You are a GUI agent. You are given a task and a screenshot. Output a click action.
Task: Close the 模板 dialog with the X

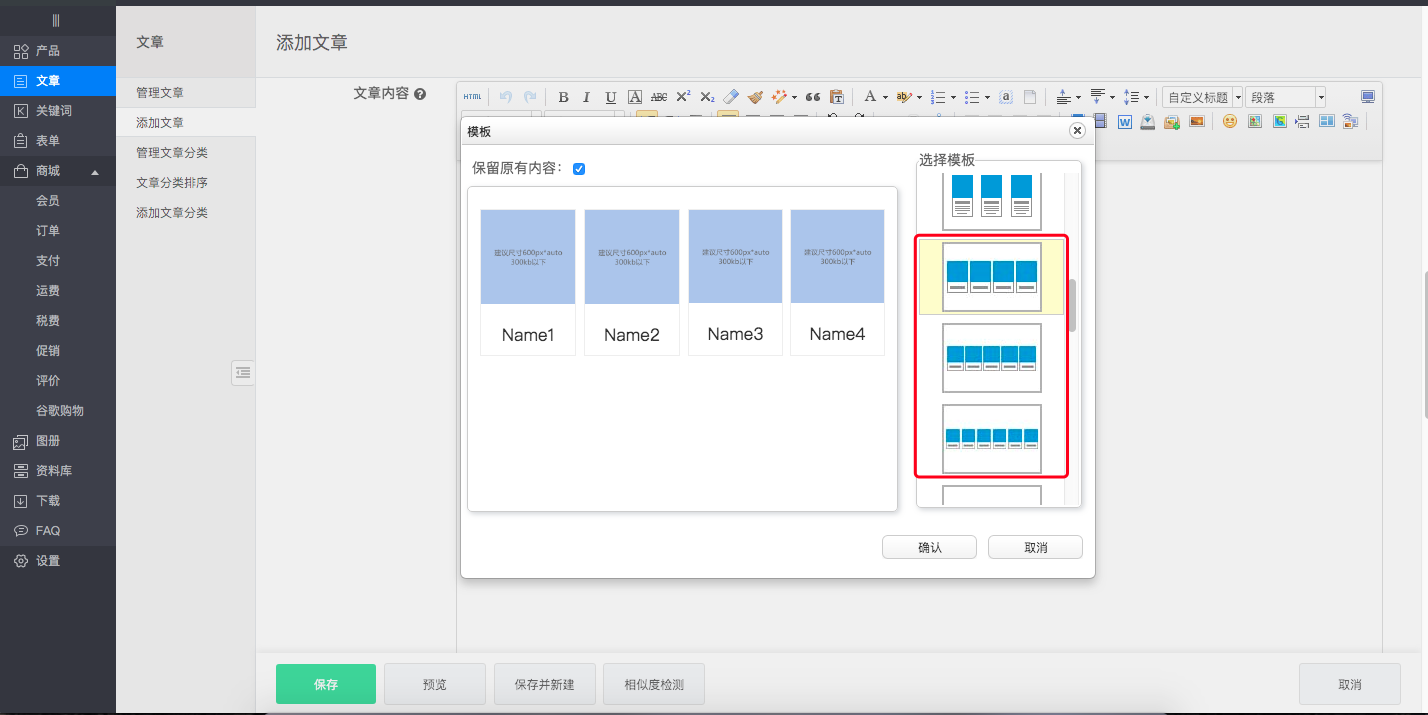1077,130
